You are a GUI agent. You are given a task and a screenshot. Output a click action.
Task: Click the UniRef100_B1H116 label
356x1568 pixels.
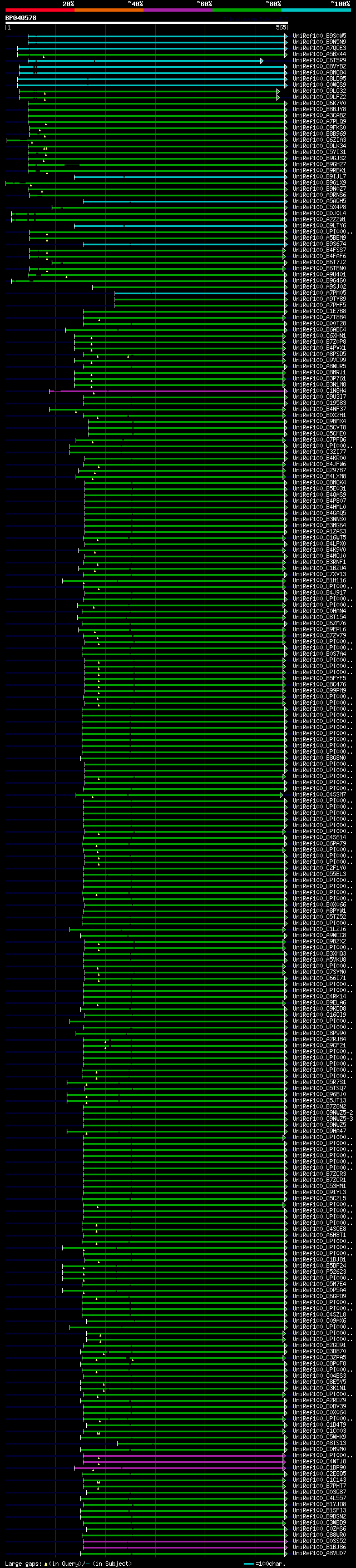319,580
